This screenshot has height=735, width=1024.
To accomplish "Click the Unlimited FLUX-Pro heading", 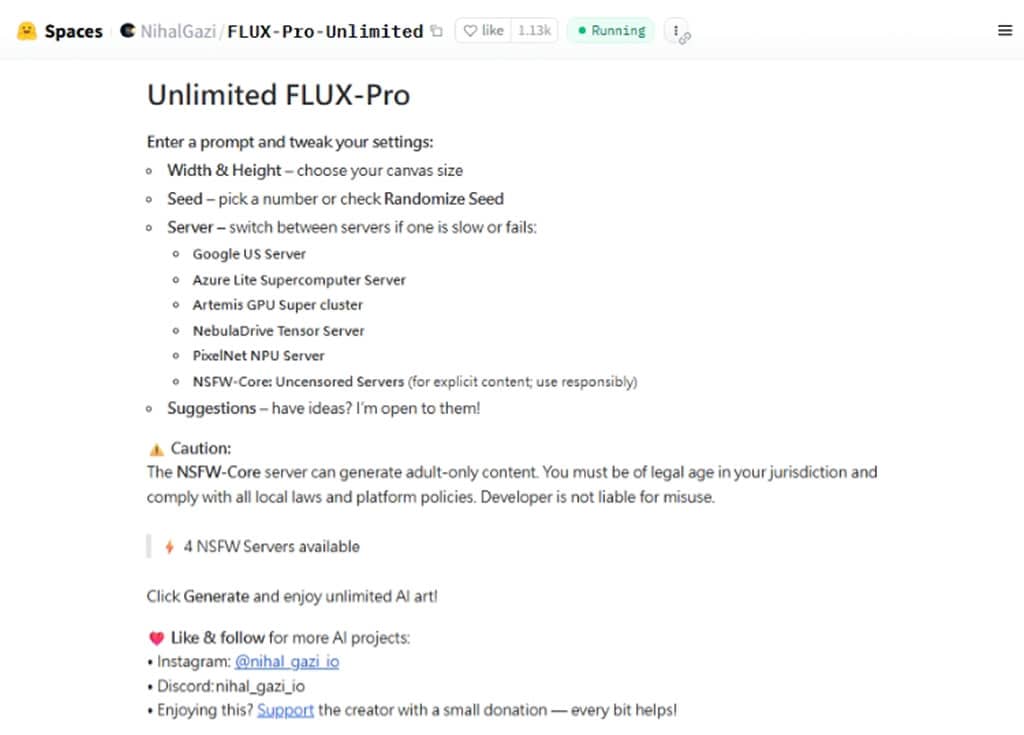I will (x=278, y=95).
